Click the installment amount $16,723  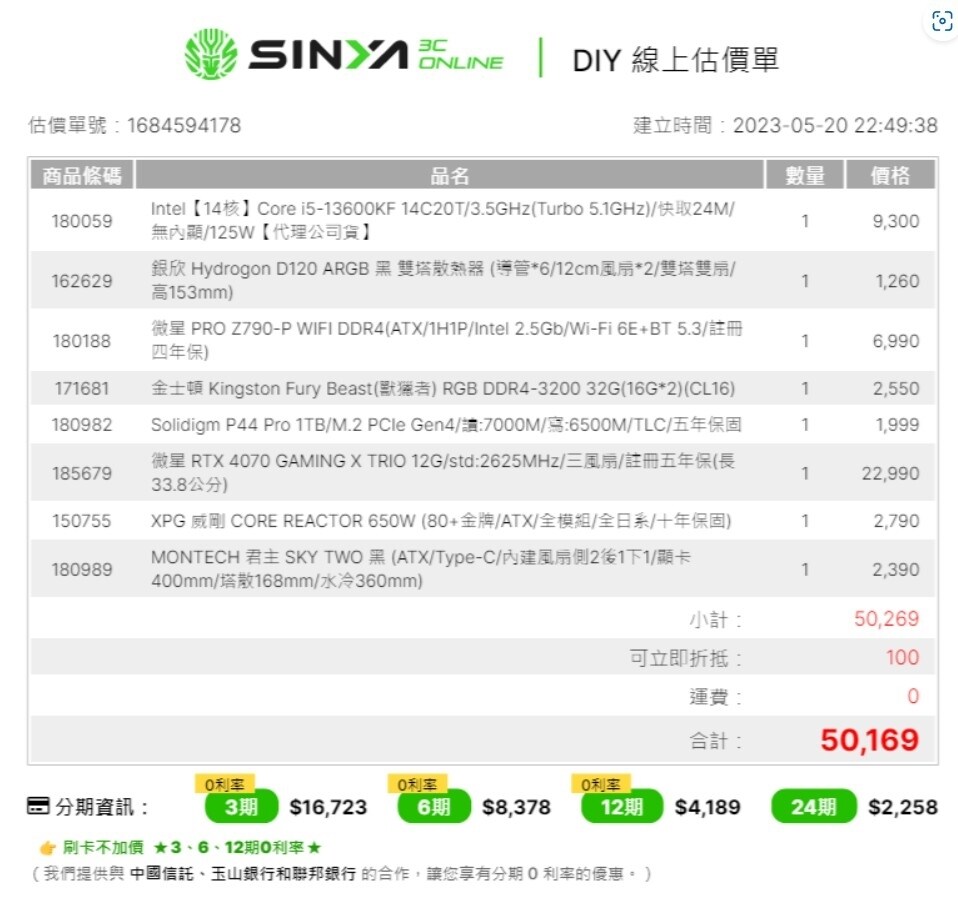328,808
